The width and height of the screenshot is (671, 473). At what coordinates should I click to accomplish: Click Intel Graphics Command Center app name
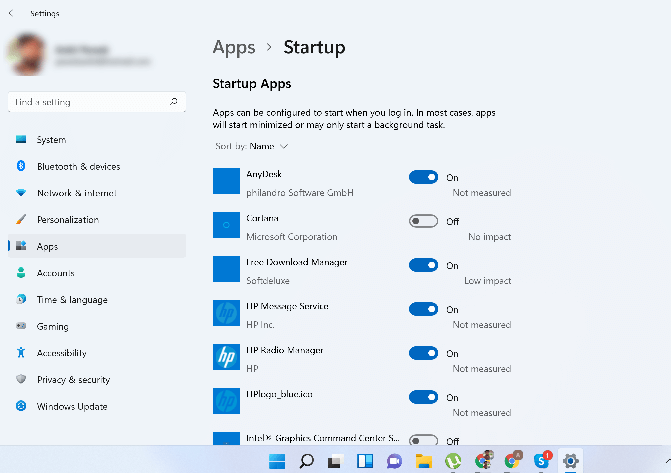(323, 438)
